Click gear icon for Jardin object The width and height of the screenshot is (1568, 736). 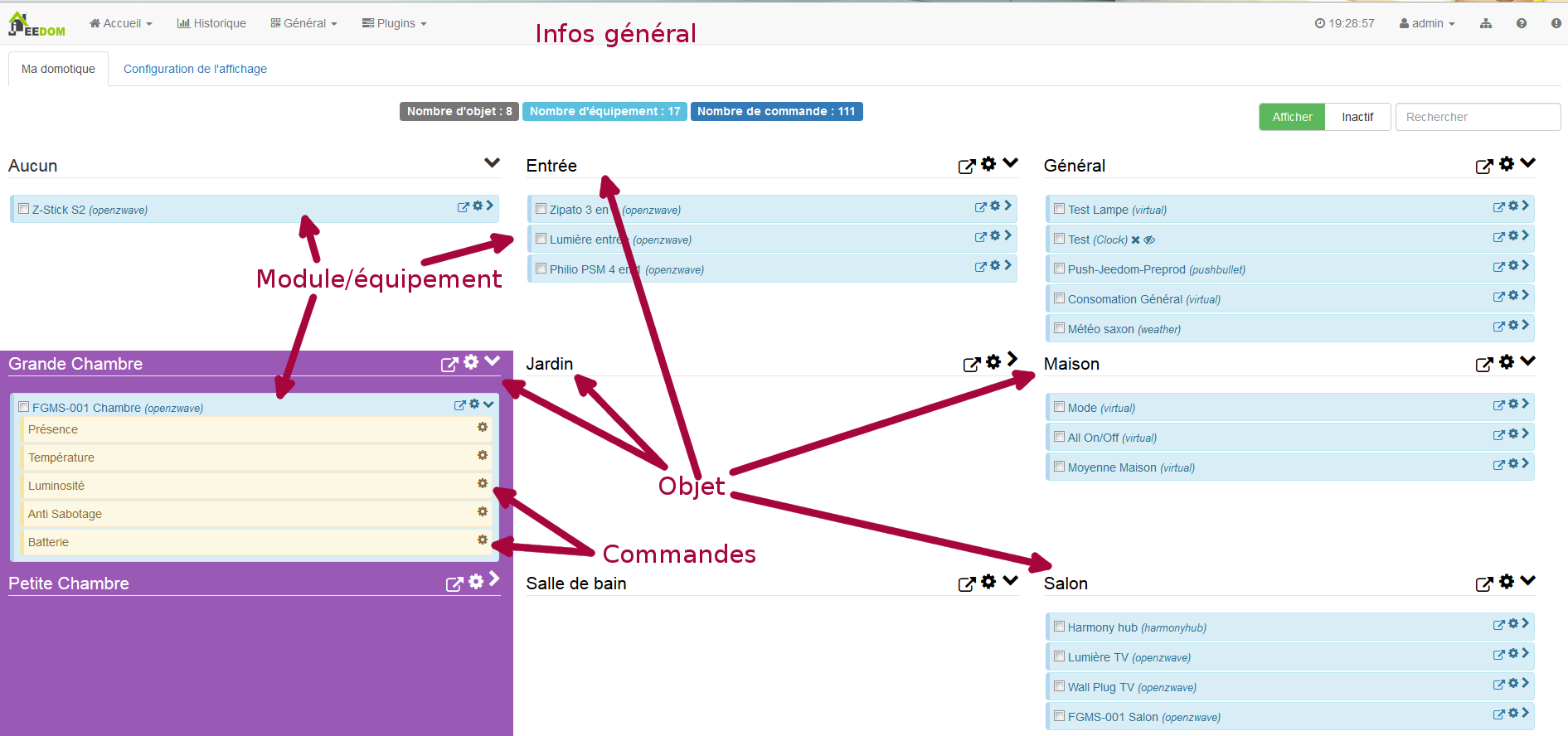[993, 361]
